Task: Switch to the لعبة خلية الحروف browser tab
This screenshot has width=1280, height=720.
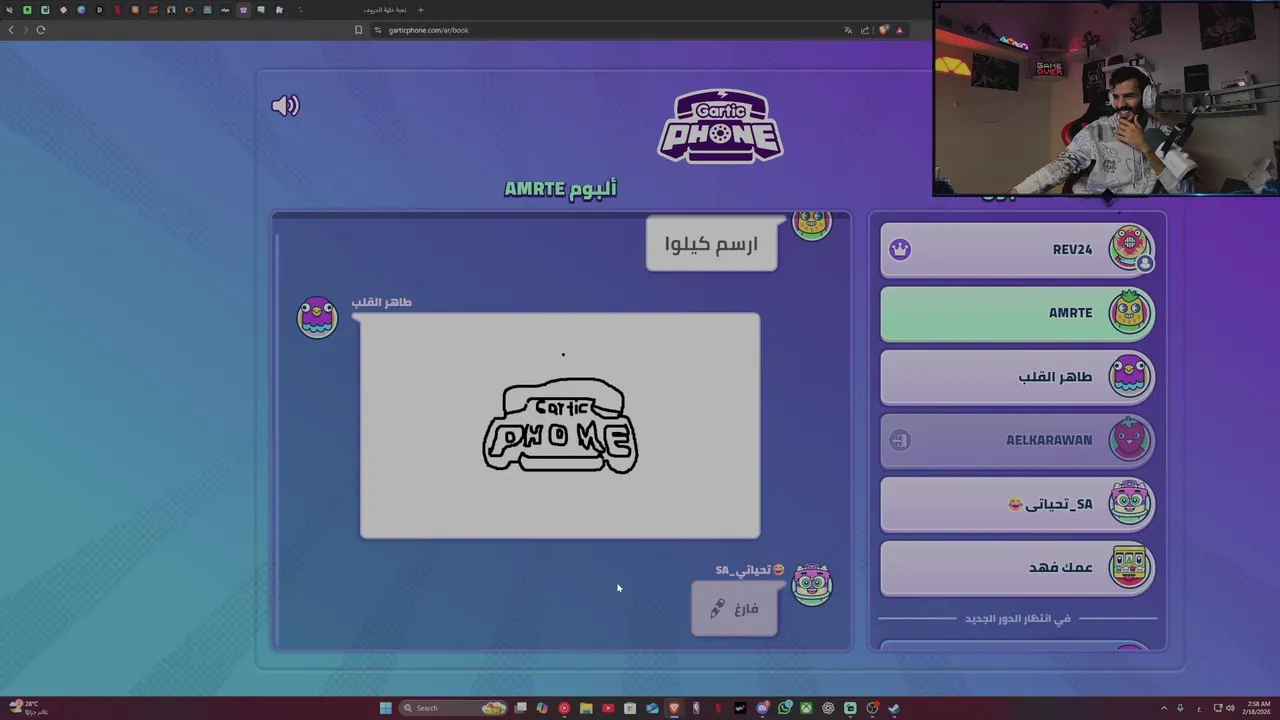Action: point(385,10)
